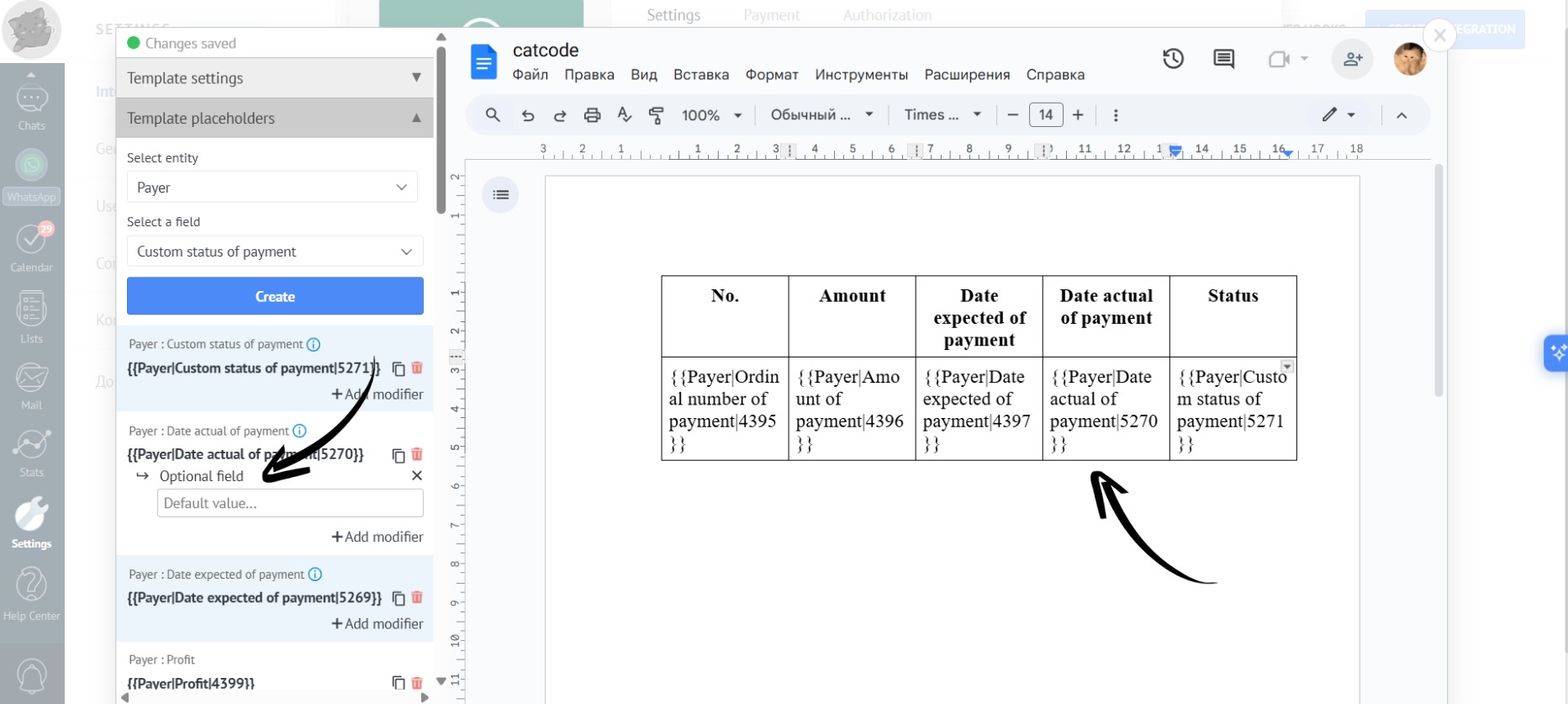Open the comments panel icon
The height and width of the screenshot is (704, 1568).
coord(1223,59)
